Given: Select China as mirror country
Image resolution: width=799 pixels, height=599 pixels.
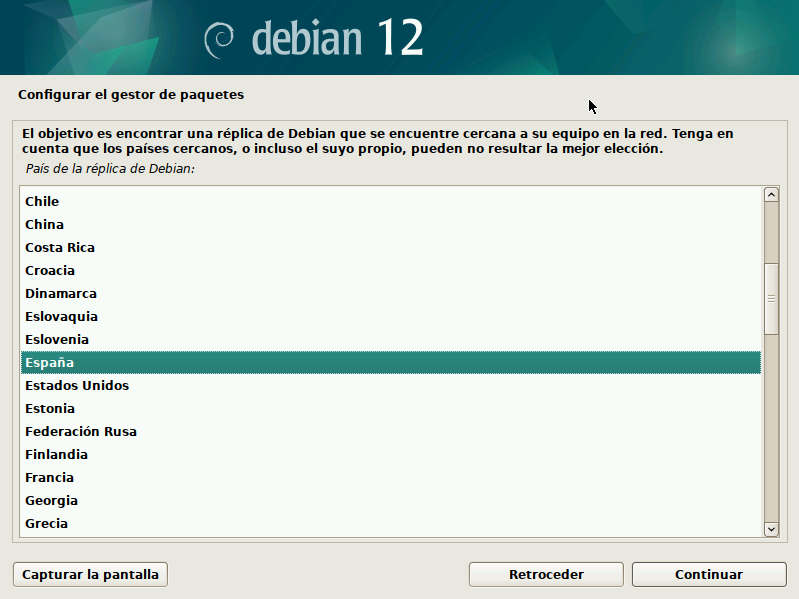Looking at the screenshot, I should [x=44, y=224].
